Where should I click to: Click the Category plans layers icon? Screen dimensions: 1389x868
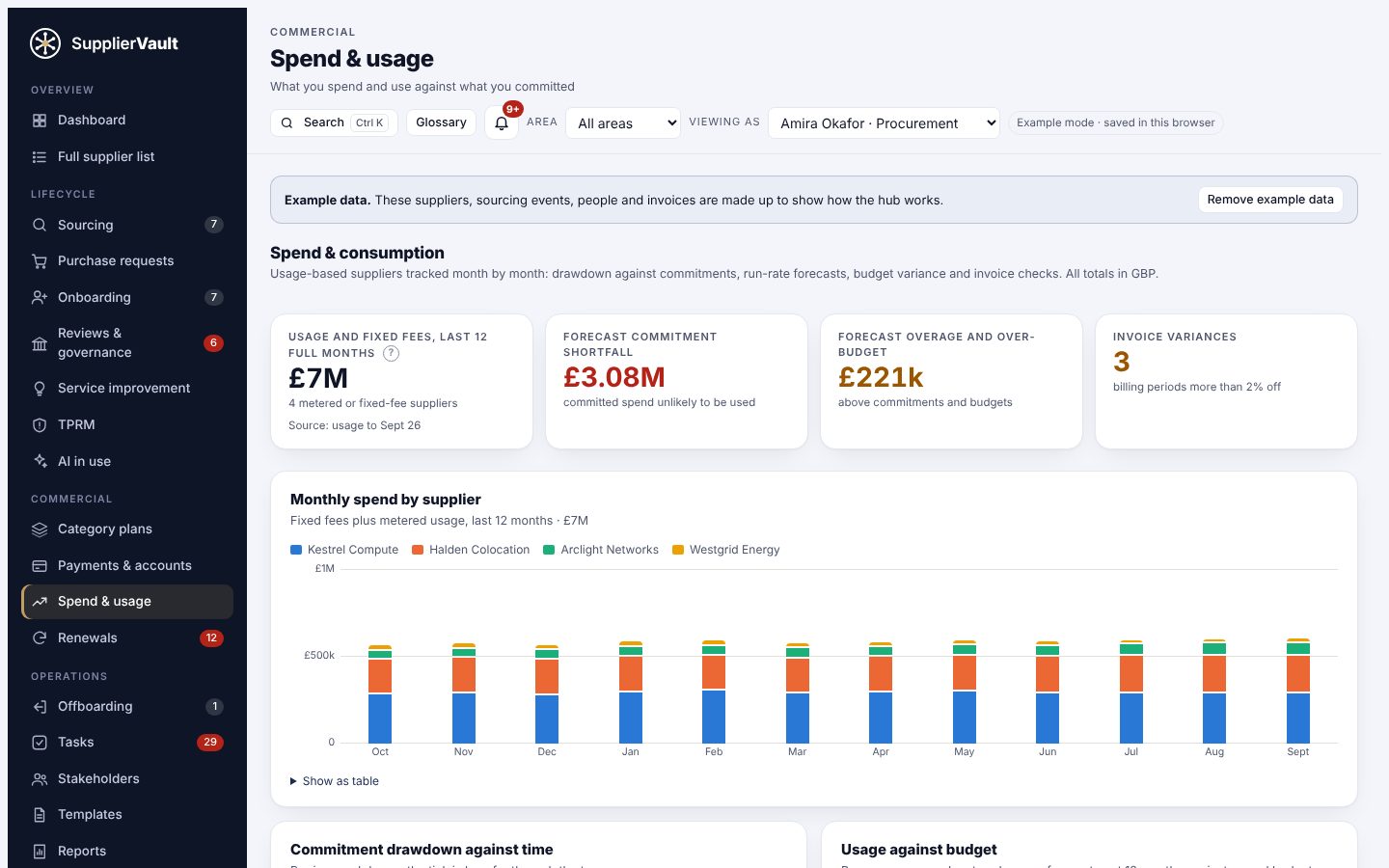[40, 529]
